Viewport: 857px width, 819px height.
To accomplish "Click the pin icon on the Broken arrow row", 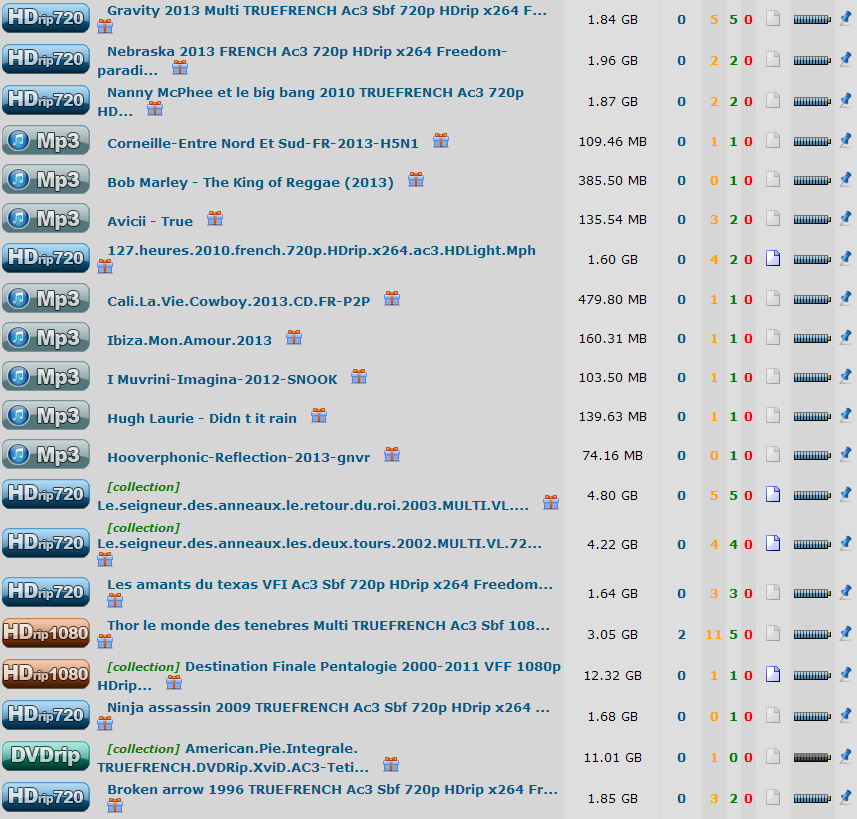I will pos(846,797).
